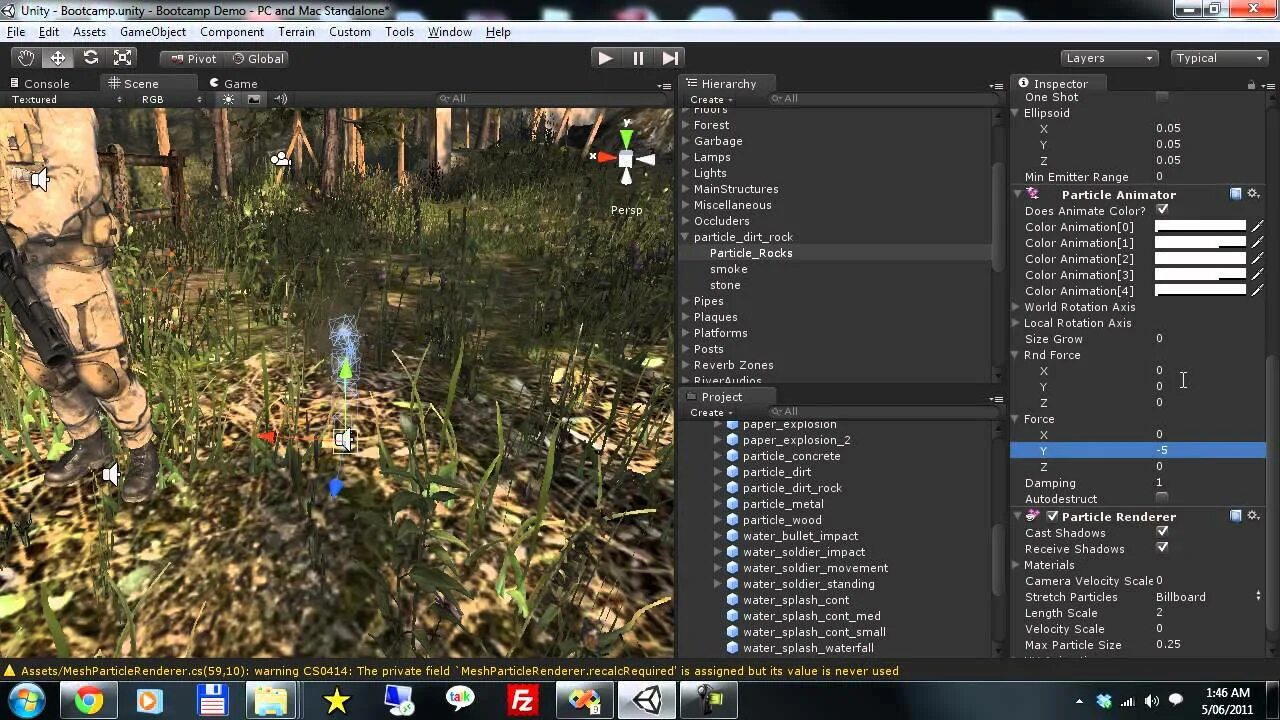Viewport: 1280px width, 720px height.
Task: Toggle Particle Renderer enabled checkbox
Action: click(1052, 516)
